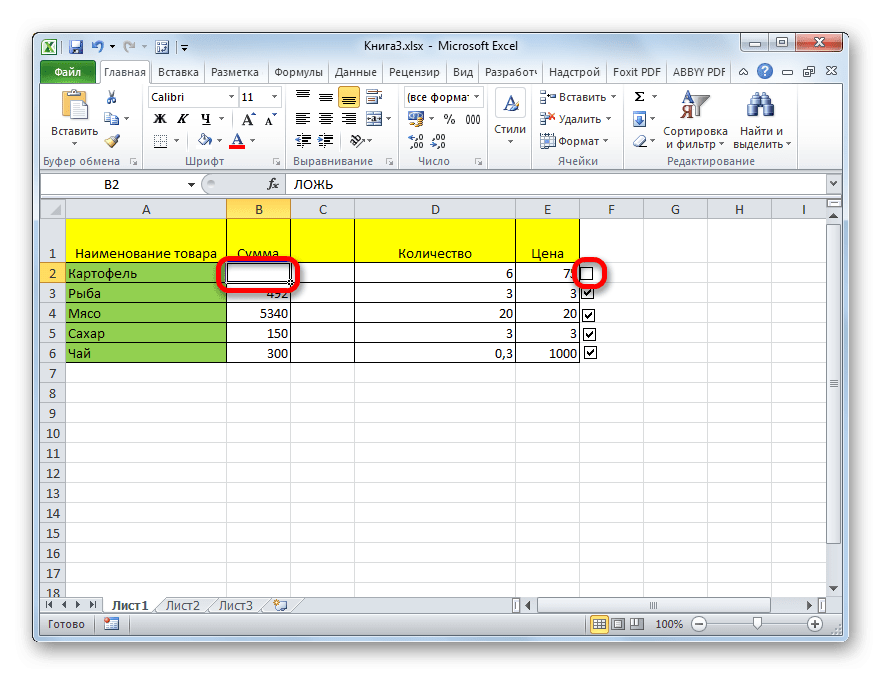Viewport: 882px width, 675px height.
Task: Uncheck the checkbox in Мясо row
Action: click(x=588, y=315)
